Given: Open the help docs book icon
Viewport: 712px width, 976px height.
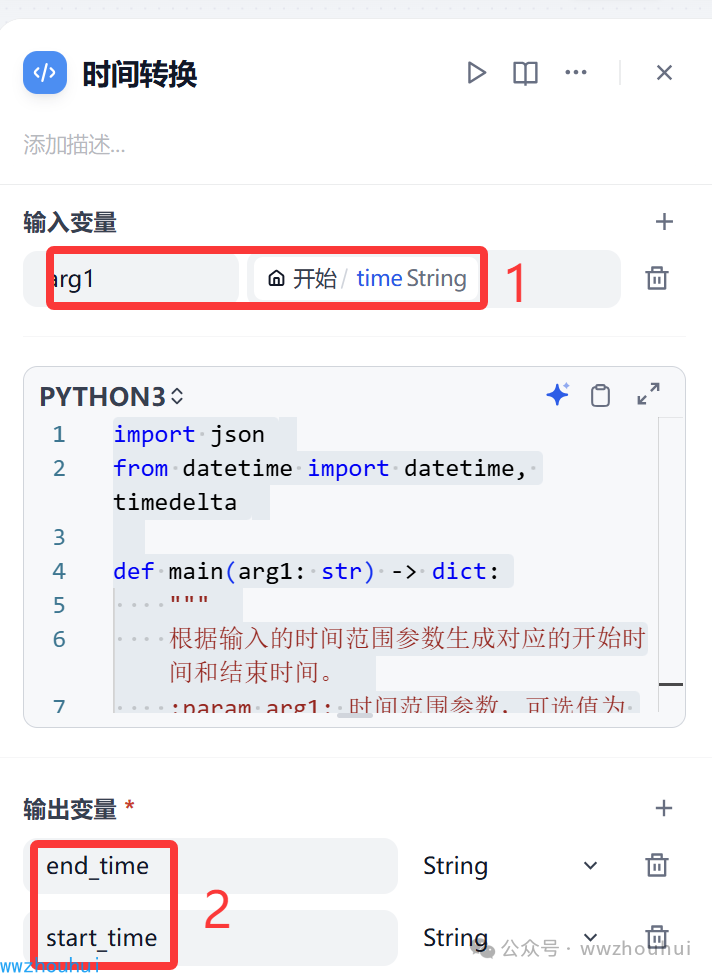Looking at the screenshot, I should click(525, 73).
